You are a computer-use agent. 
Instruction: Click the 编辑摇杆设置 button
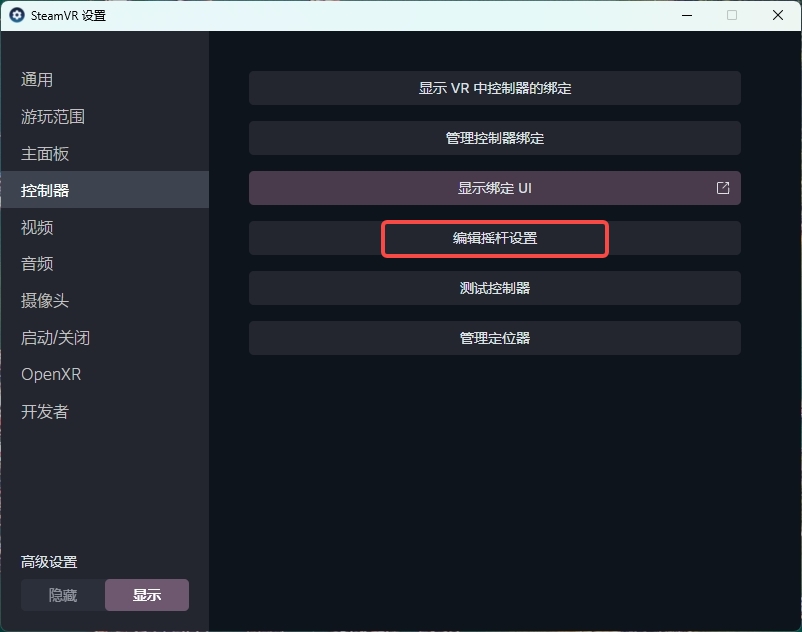[x=494, y=238]
